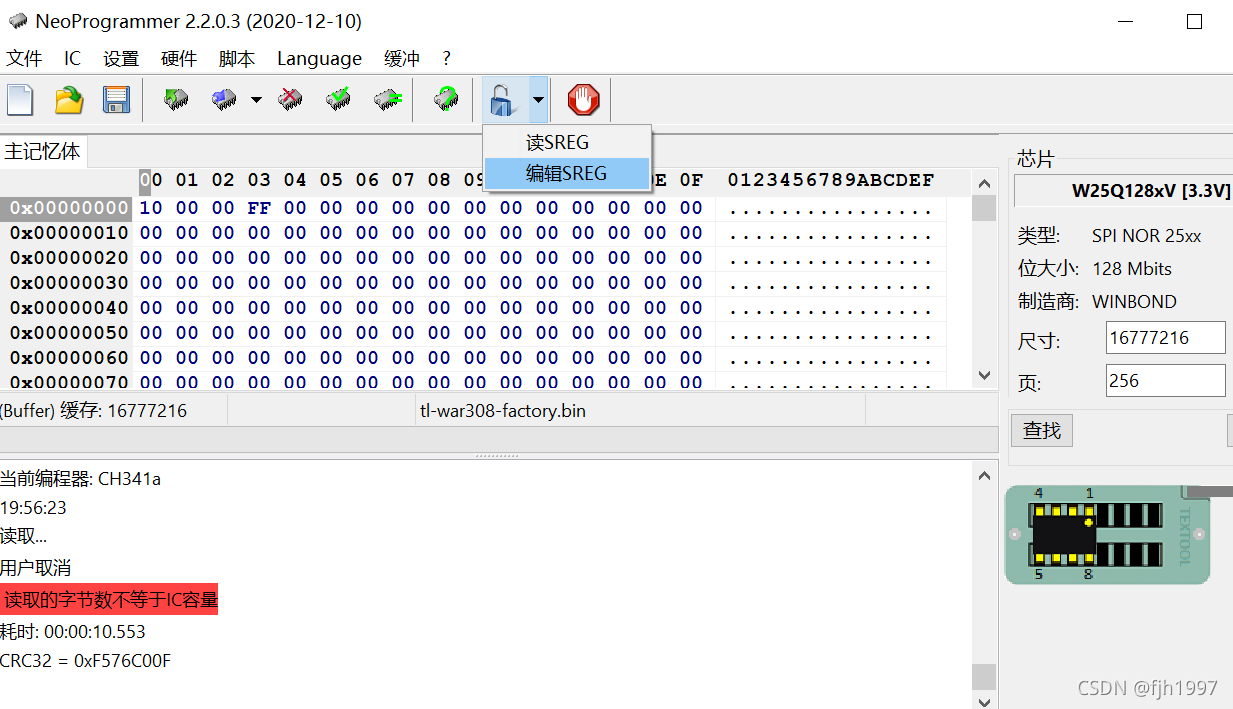The height and width of the screenshot is (709, 1233).
Task: Click the 查找 button
Action: [1042, 430]
